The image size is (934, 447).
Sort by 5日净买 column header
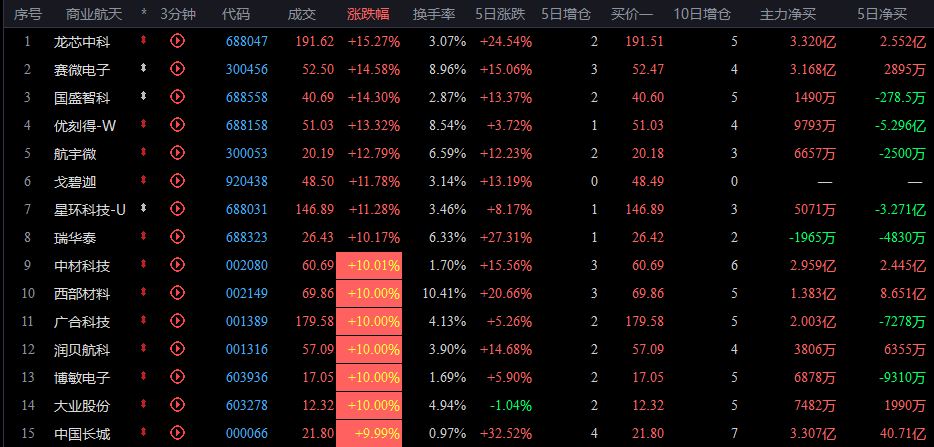[x=882, y=14]
